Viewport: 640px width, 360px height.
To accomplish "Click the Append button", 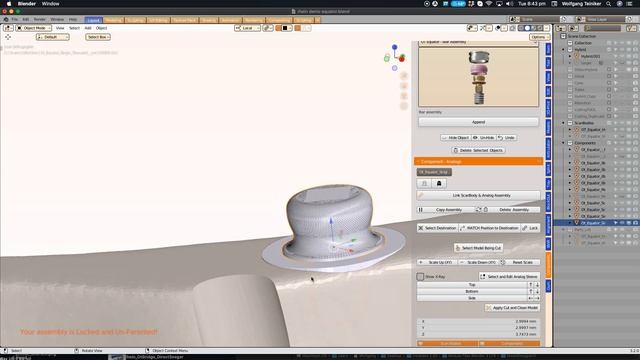I will tap(478, 122).
